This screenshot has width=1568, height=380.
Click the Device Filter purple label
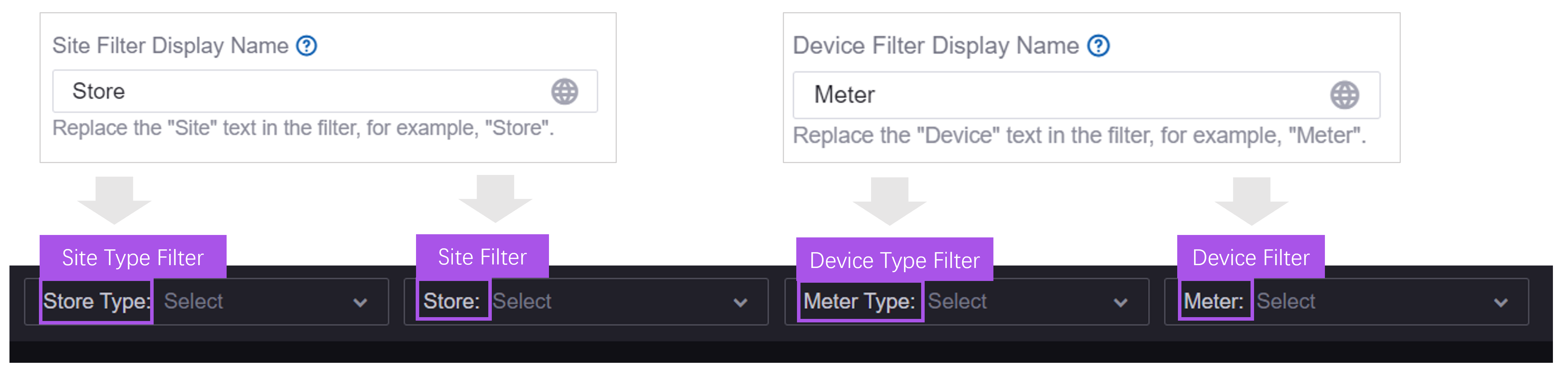(x=1250, y=257)
